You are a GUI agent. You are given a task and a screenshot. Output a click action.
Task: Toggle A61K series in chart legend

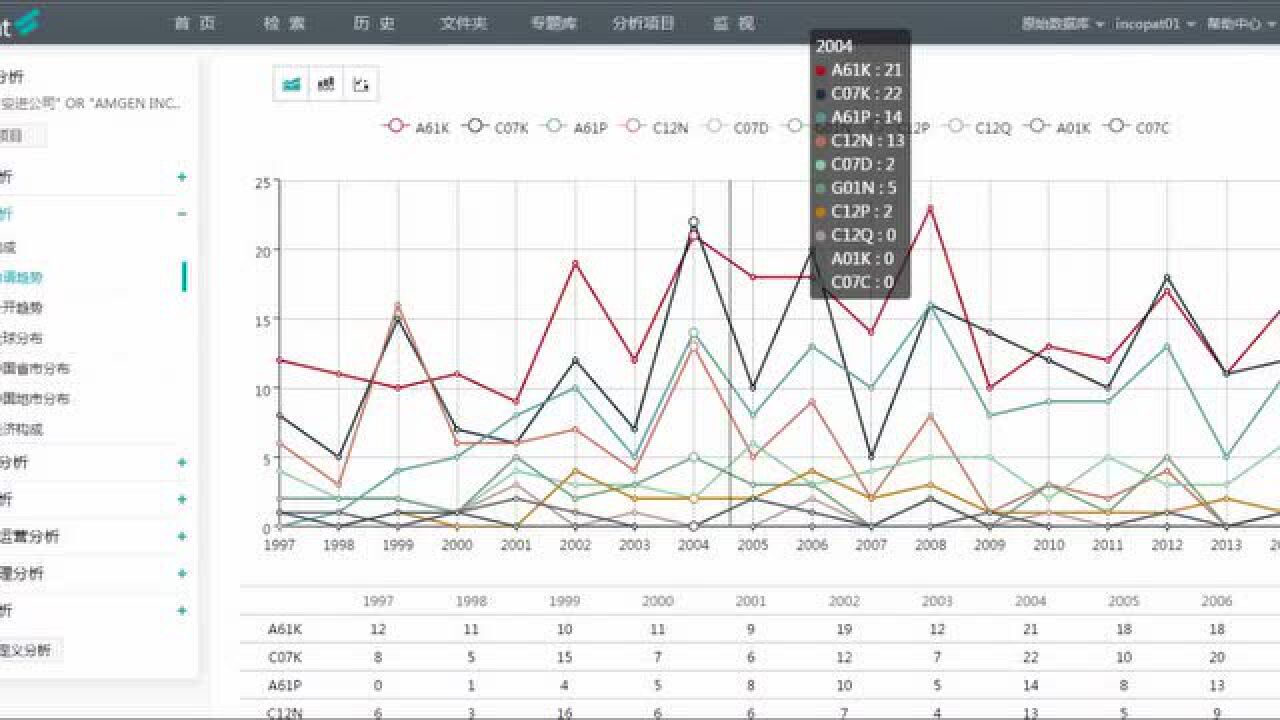pos(397,127)
